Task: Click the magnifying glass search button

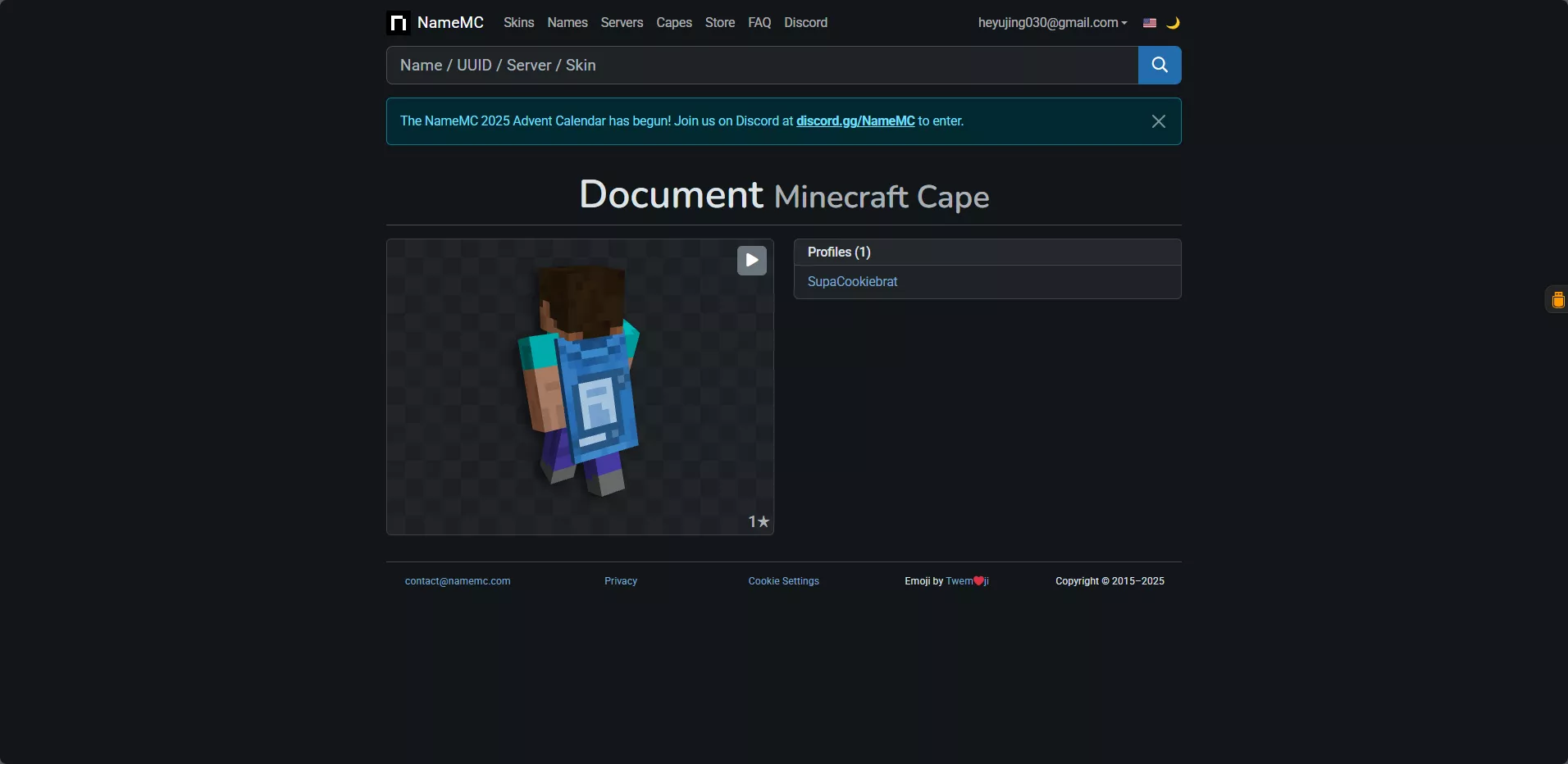Action: point(1159,66)
